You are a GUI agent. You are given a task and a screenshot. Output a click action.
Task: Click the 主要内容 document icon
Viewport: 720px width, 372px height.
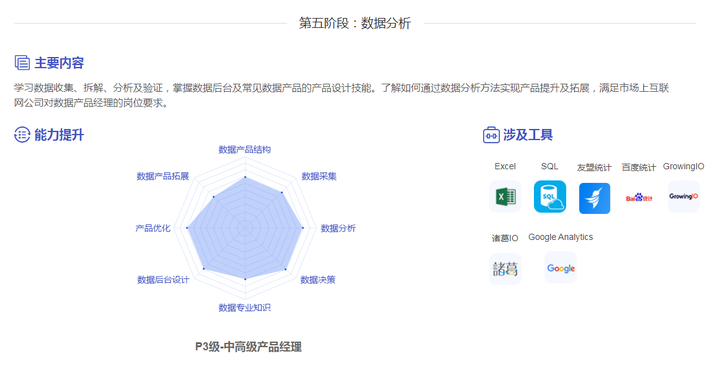22,62
